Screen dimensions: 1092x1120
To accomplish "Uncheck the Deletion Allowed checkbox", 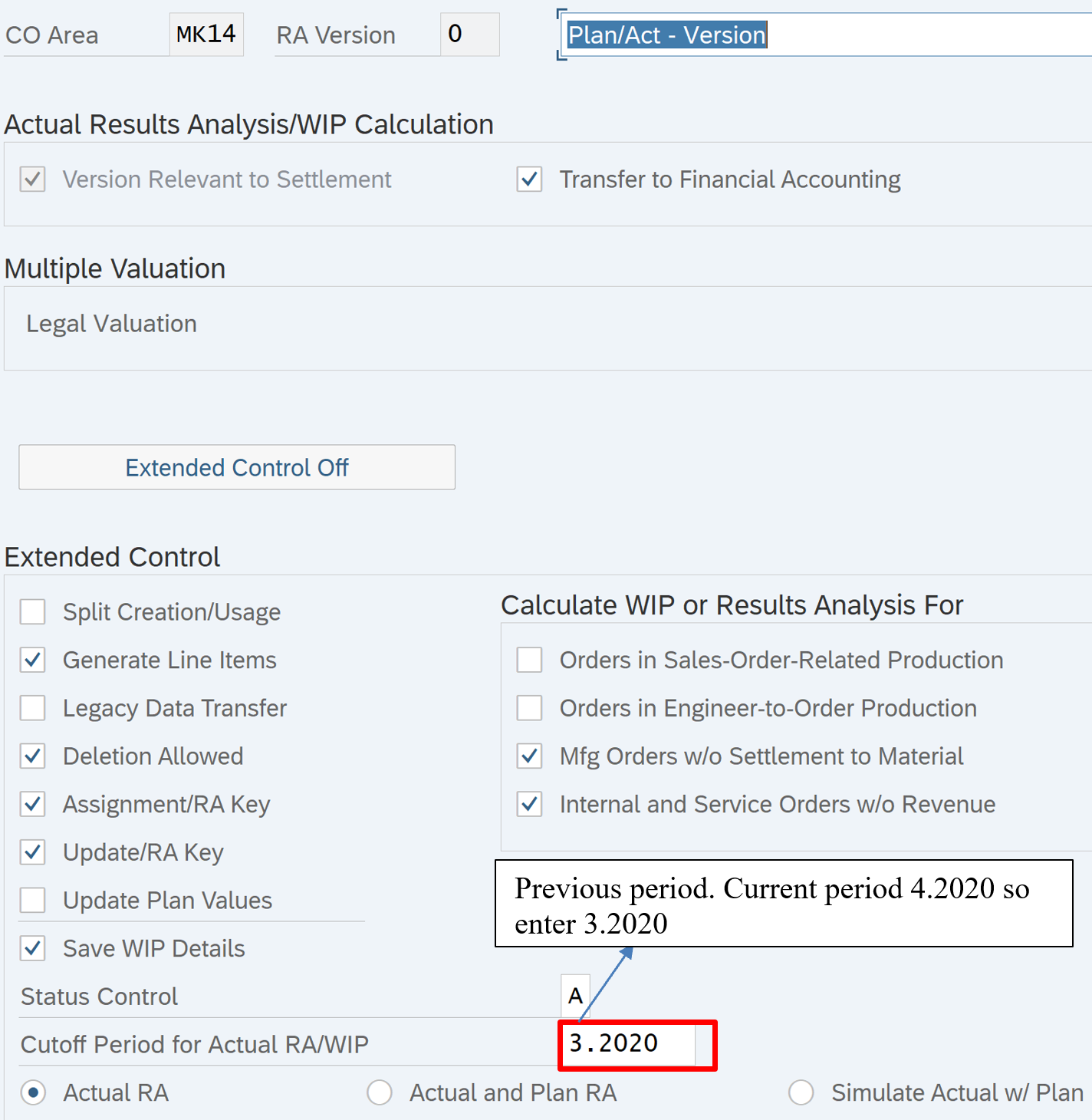I will 33,756.
